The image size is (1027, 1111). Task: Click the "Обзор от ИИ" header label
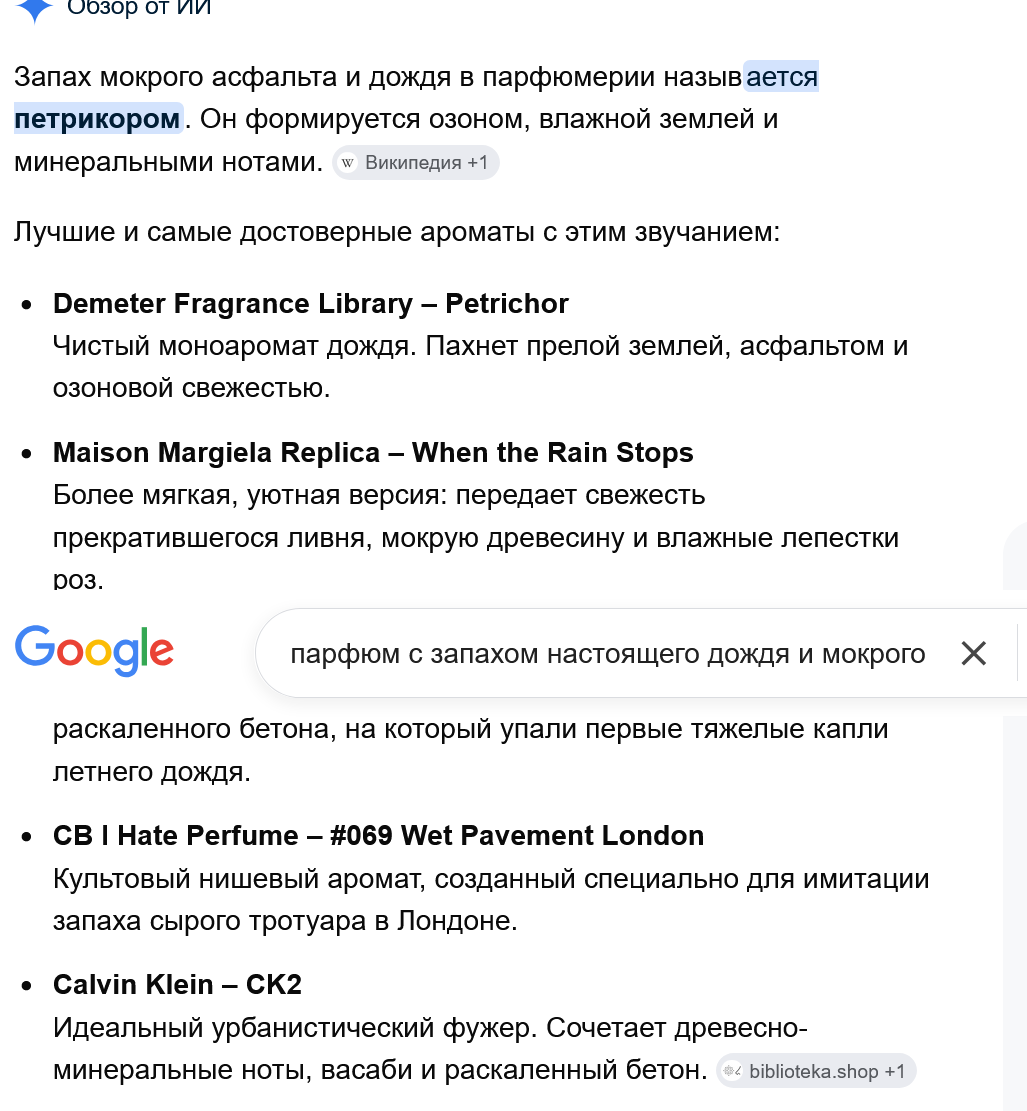(139, 9)
